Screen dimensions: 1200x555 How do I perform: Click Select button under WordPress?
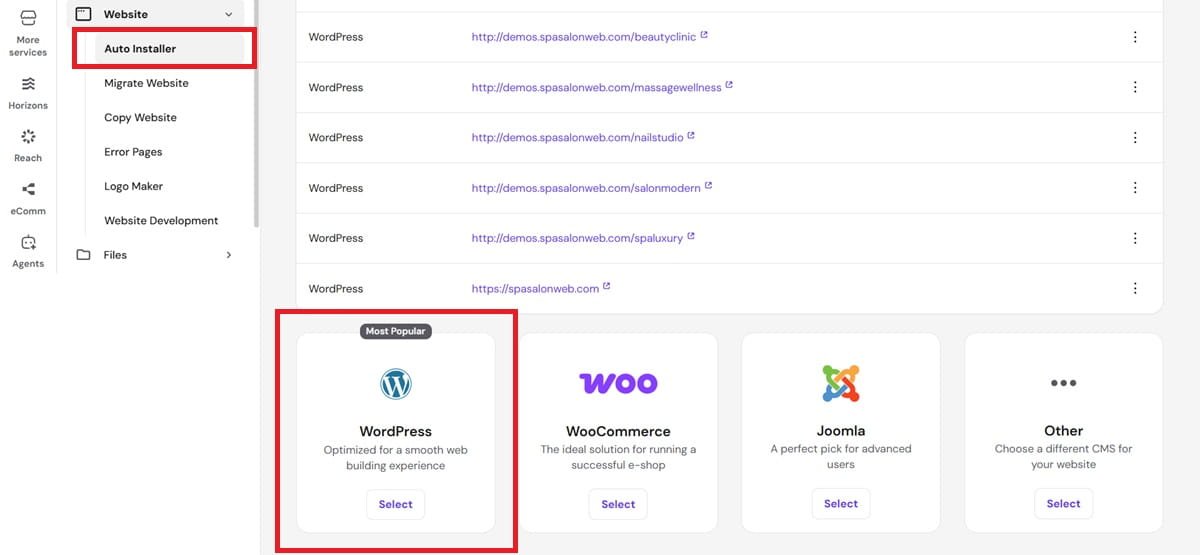(x=396, y=504)
